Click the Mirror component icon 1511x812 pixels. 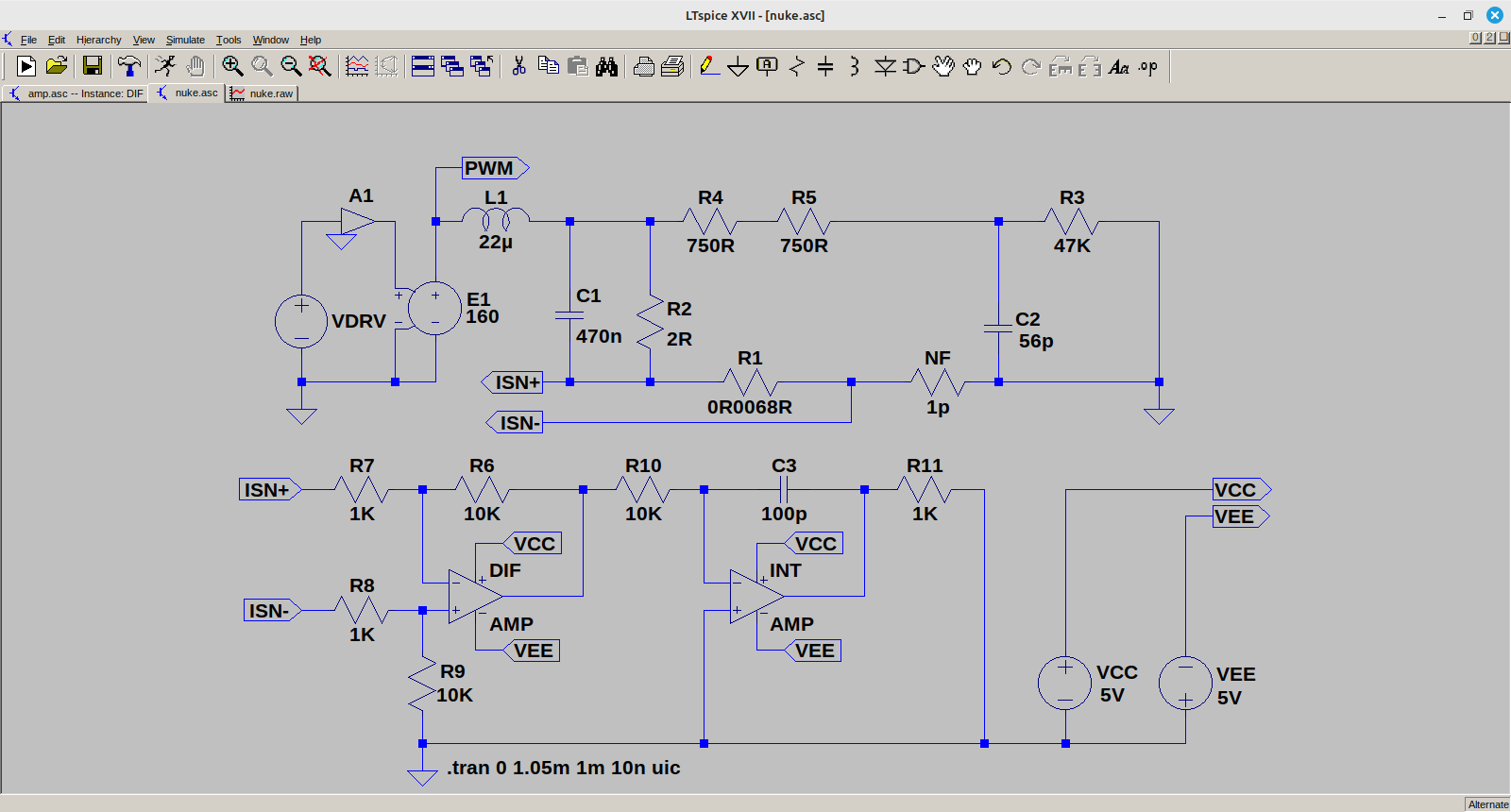[1090, 66]
